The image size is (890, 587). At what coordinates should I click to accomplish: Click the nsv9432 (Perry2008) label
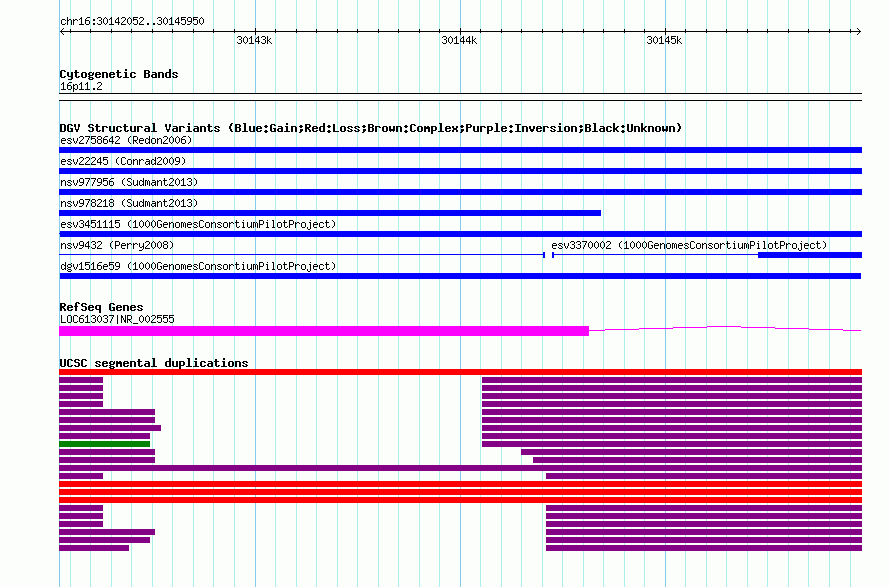tap(117, 245)
